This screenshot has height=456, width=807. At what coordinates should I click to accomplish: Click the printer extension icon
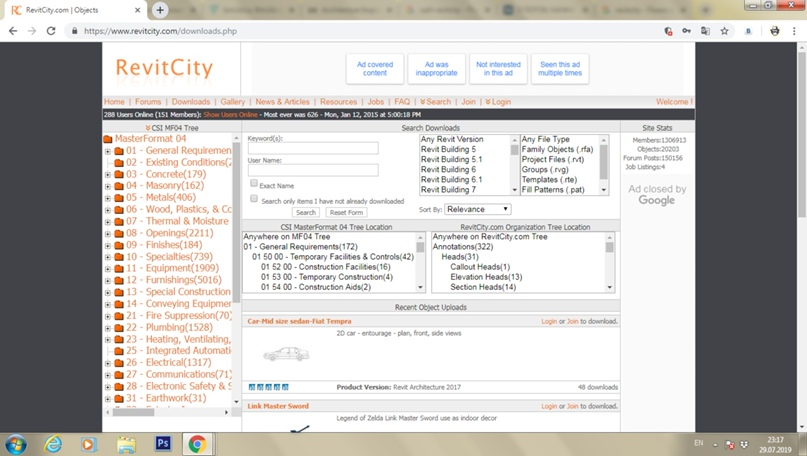click(775, 31)
